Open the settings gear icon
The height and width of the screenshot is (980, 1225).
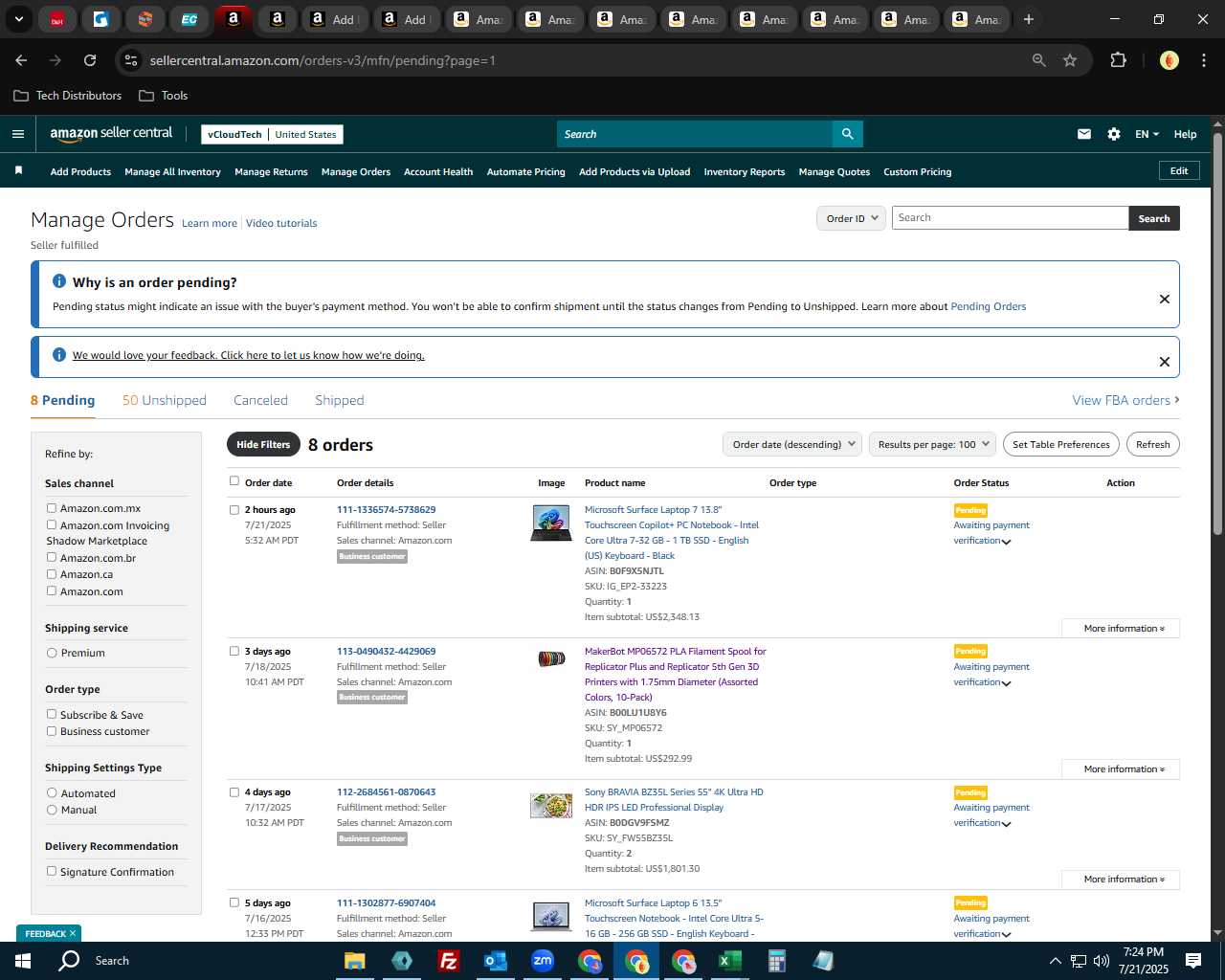(1114, 134)
